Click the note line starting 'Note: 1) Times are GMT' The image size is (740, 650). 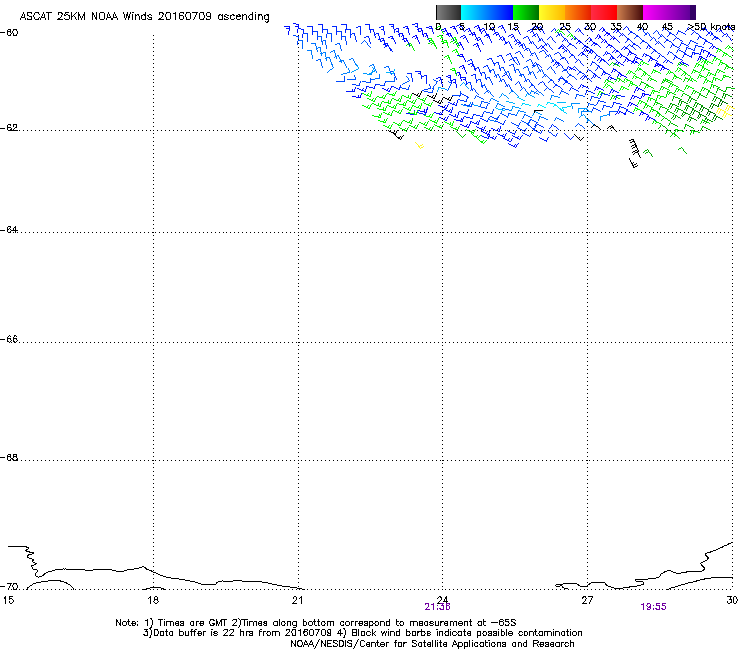coord(316,623)
